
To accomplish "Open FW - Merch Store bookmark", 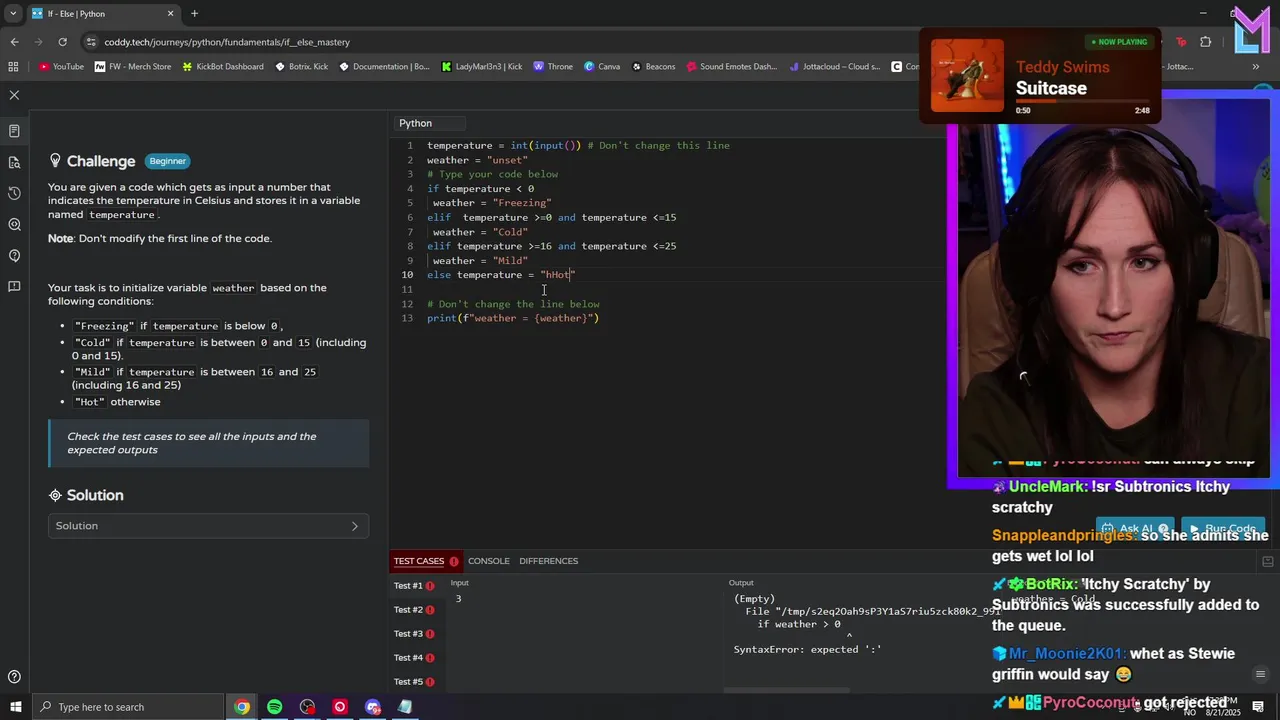I will pos(133,67).
